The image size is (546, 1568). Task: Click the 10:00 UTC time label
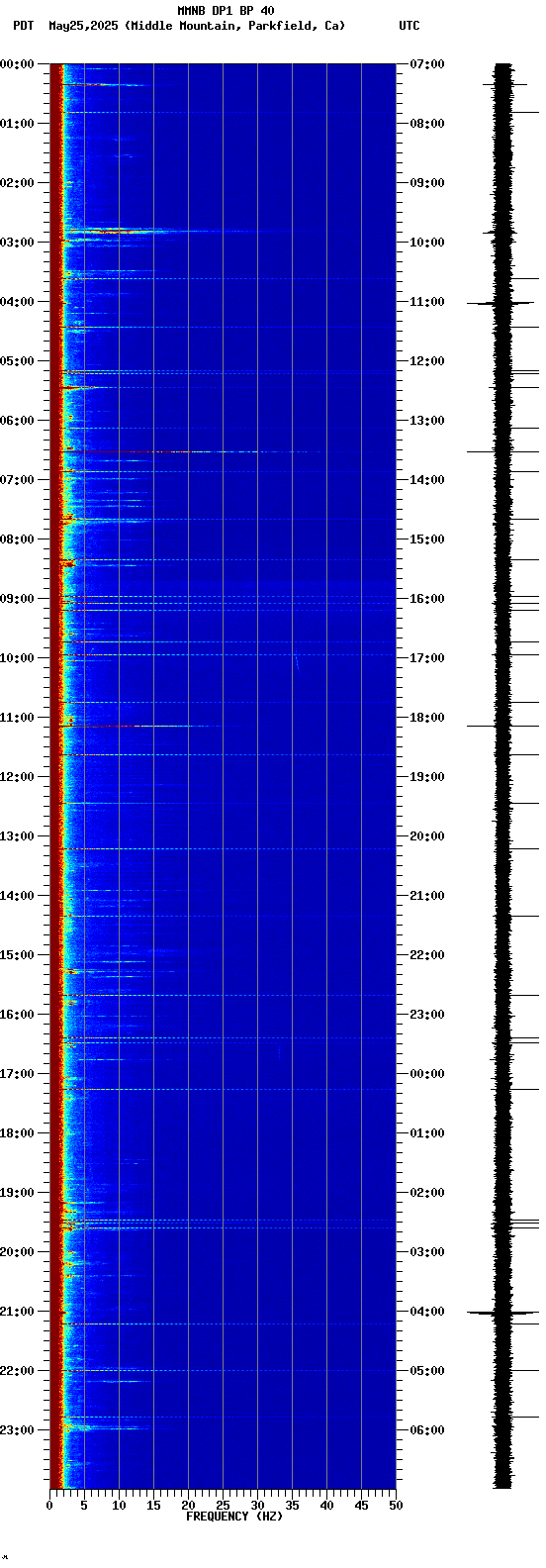[427, 243]
